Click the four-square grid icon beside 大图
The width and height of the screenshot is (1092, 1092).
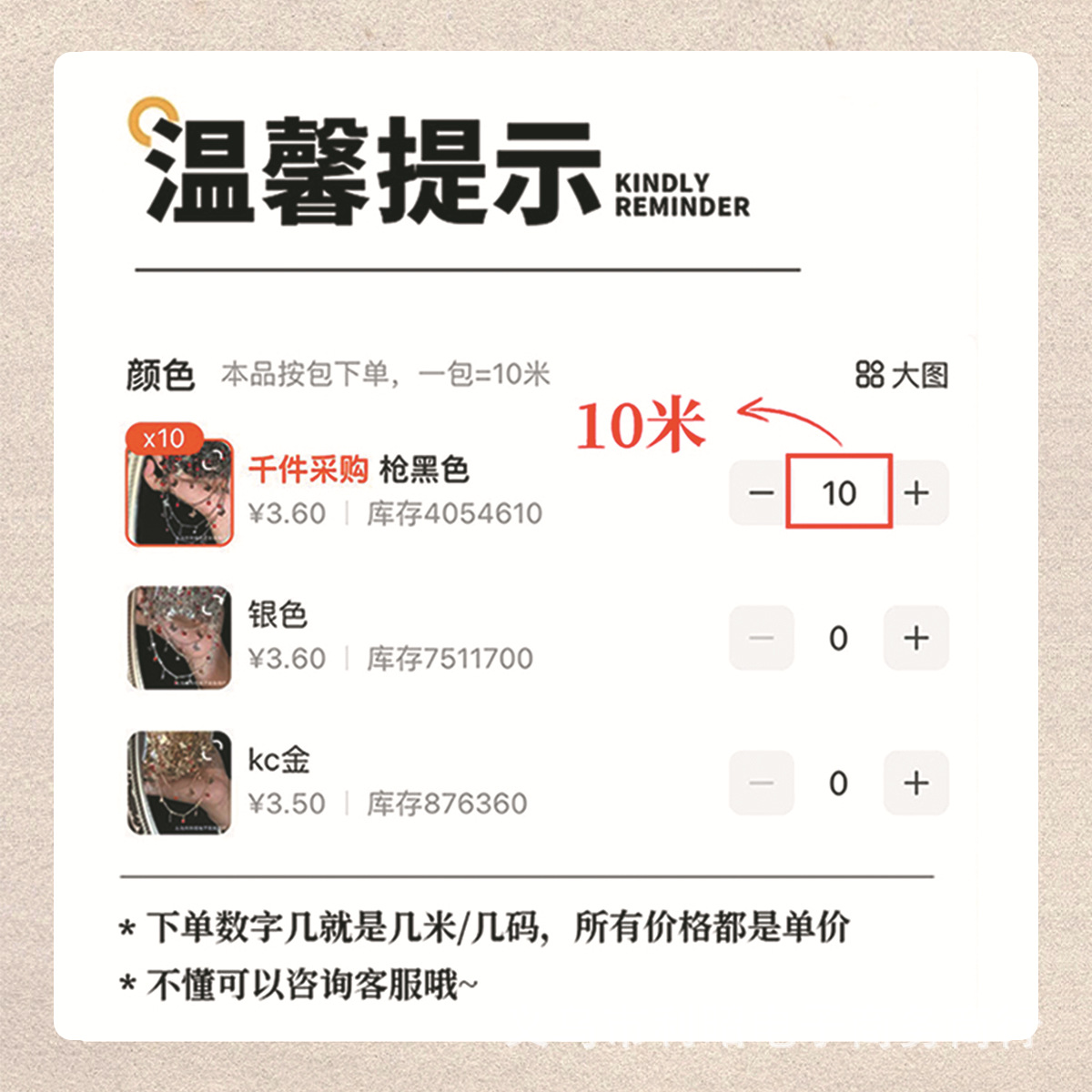pyautogui.click(x=869, y=374)
